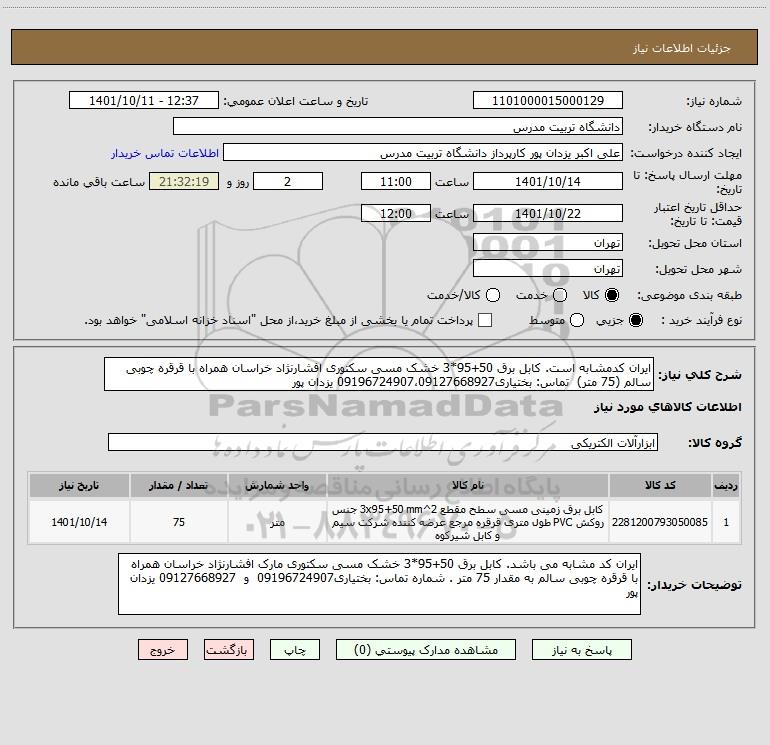Click کد کالا column header
The image size is (770, 745).
[x=660, y=485]
